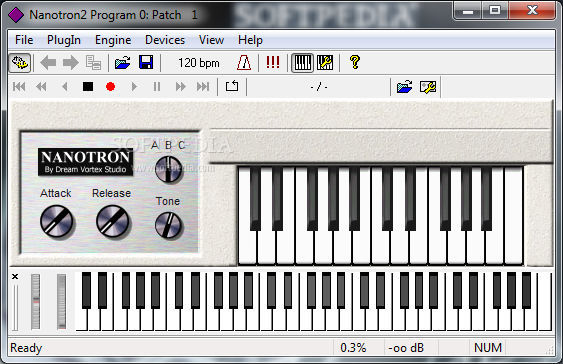
Task: Go to next program with right arrow
Action: pos(71,63)
